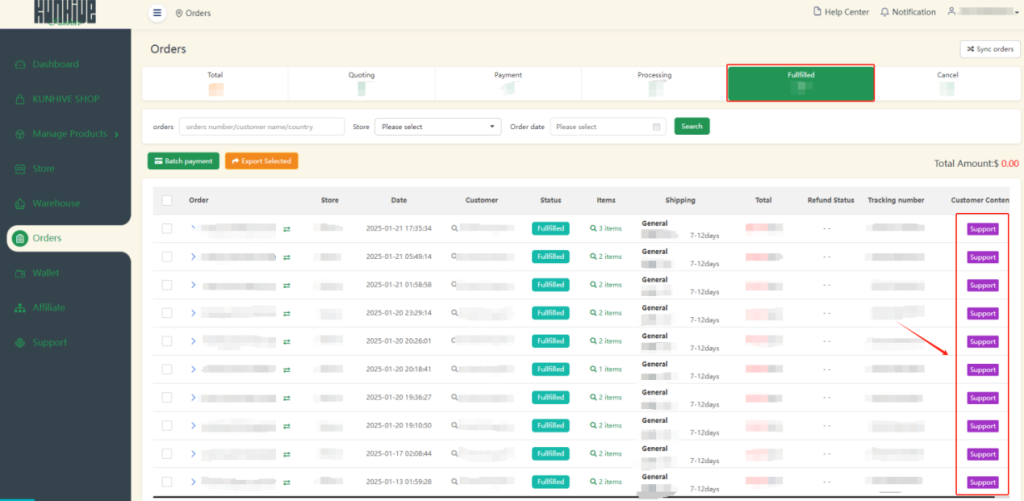Open KUNHIVE SHOP in the sidebar
The height and width of the screenshot is (501, 1024).
coord(65,99)
